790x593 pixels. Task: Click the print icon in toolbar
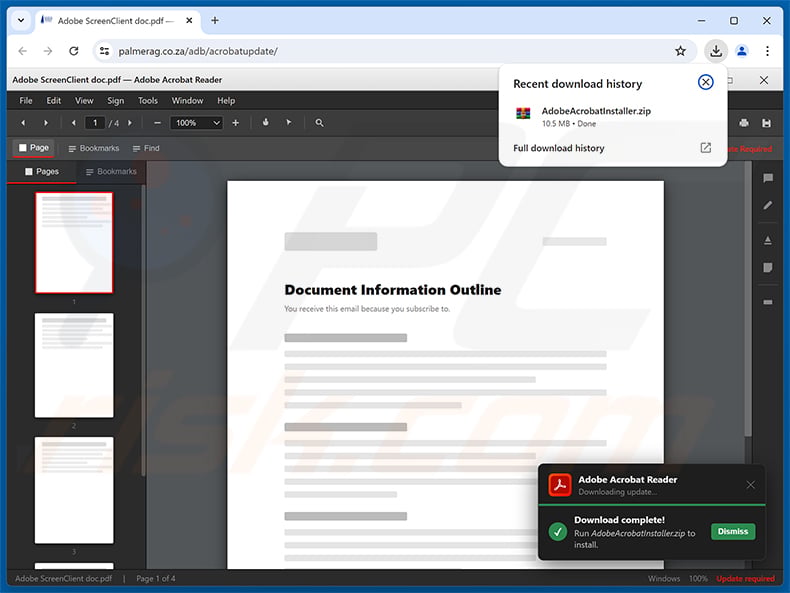[x=744, y=123]
